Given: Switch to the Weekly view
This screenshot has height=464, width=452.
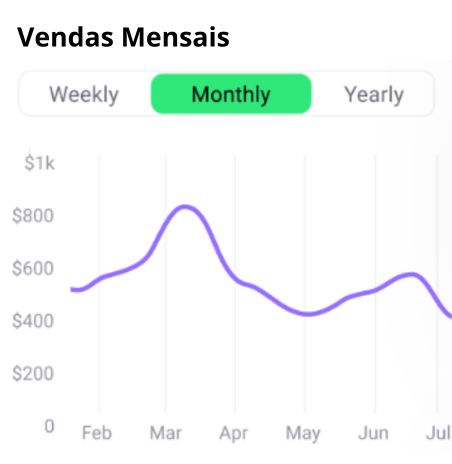Looking at the screenshot, I should coord(84,94).
